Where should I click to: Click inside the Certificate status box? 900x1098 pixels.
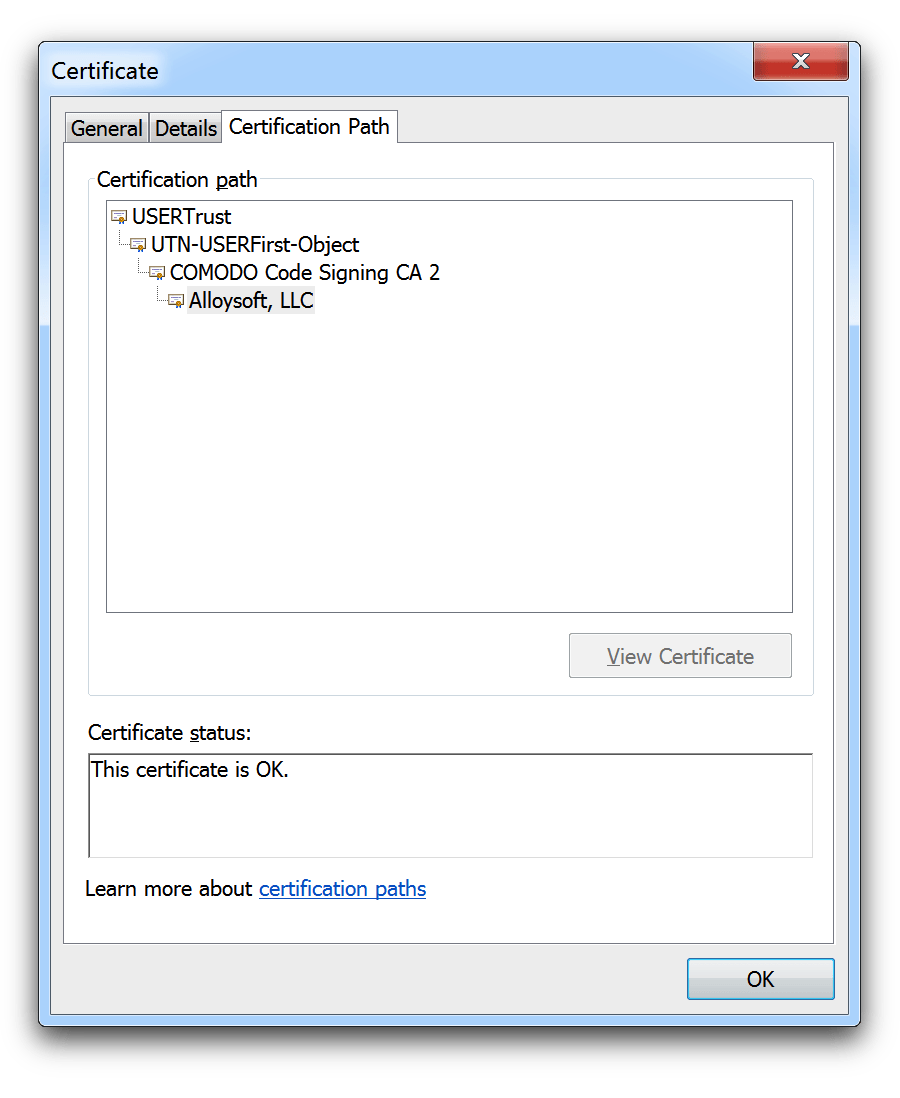click(450, 806)
